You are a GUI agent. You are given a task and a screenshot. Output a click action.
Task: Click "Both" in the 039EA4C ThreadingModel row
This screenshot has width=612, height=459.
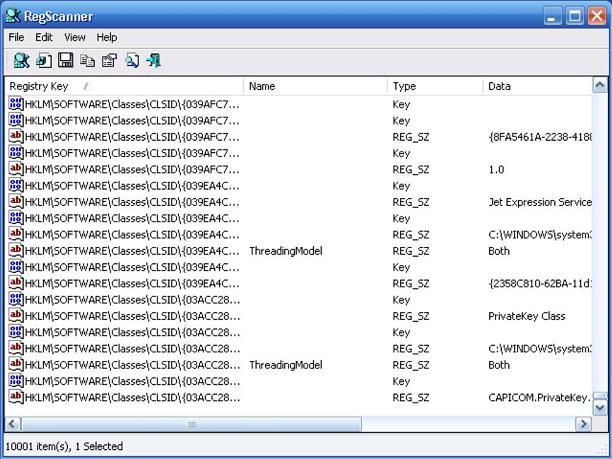pyautogui.click(x=499, y=251)
